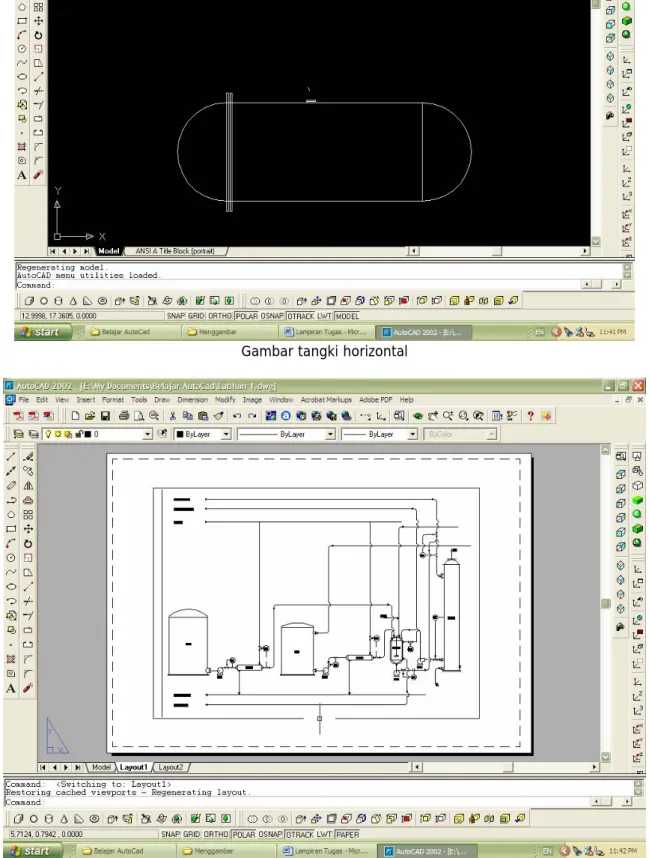Open the Dimension menu
649x858 pixels.
point(193,400)
